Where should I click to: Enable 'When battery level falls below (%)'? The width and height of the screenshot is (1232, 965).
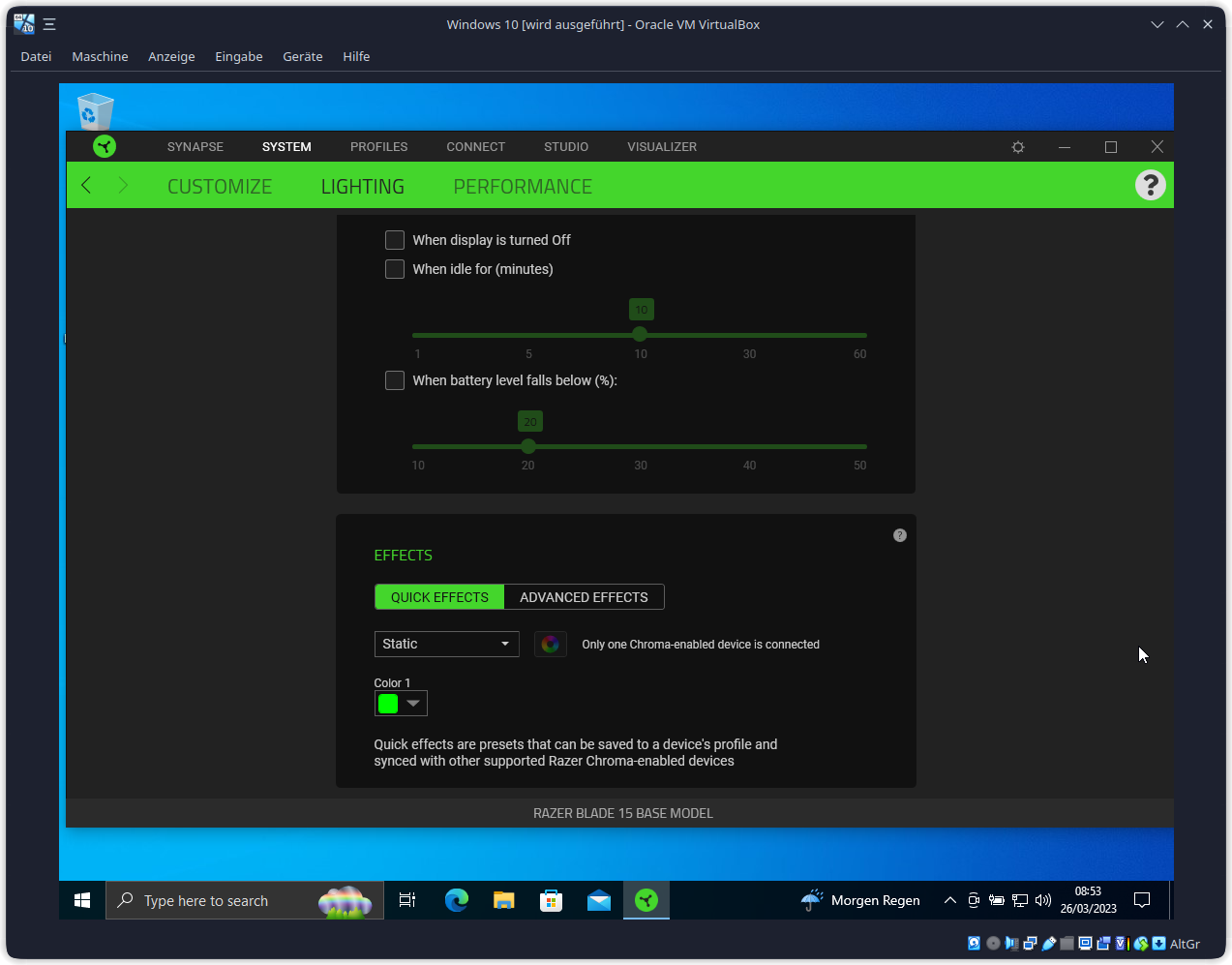click(x=394, y=380)
